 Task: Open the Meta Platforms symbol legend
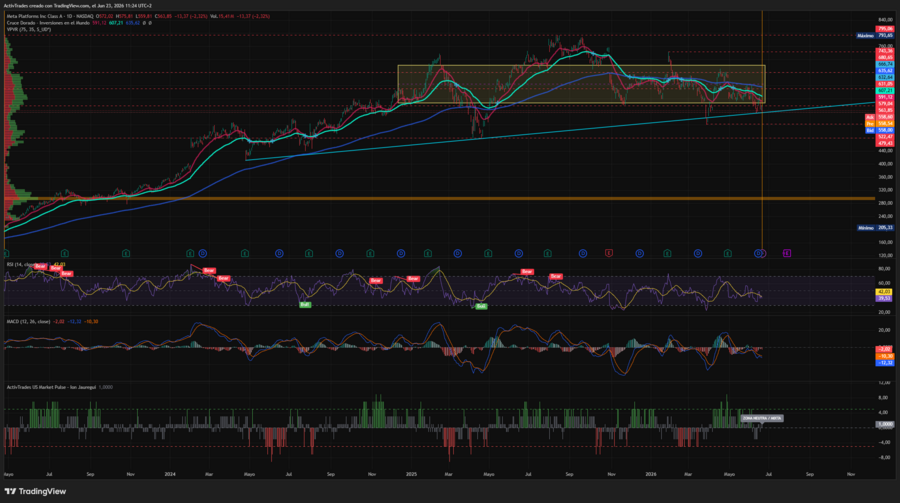coord(51,16)
